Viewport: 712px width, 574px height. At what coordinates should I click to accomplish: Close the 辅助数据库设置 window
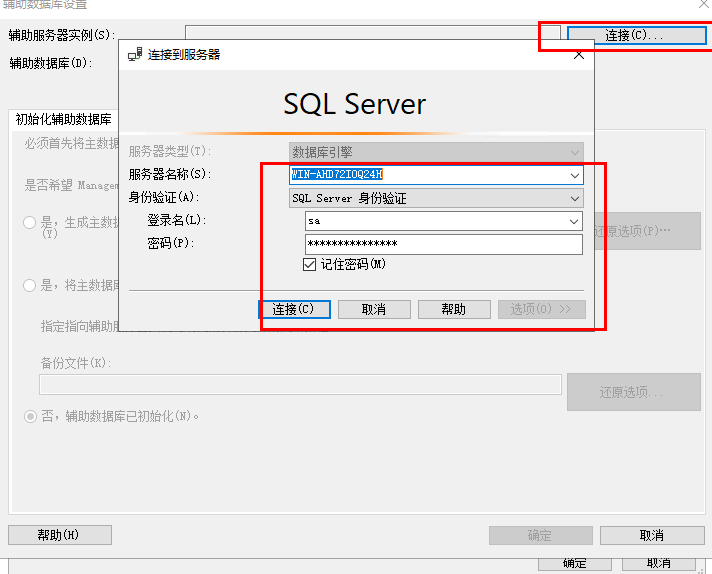[x=704, y=4]
